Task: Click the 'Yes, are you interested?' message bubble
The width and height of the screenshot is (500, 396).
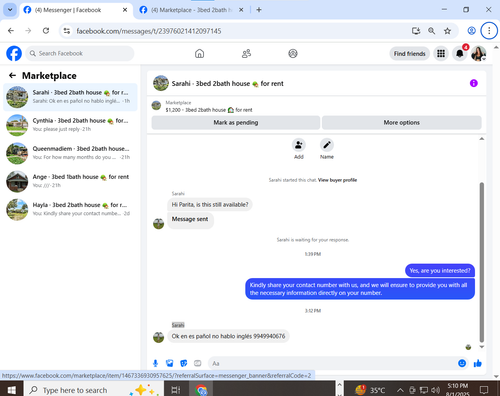Action: pyautogui.click(x=440, y=271)
